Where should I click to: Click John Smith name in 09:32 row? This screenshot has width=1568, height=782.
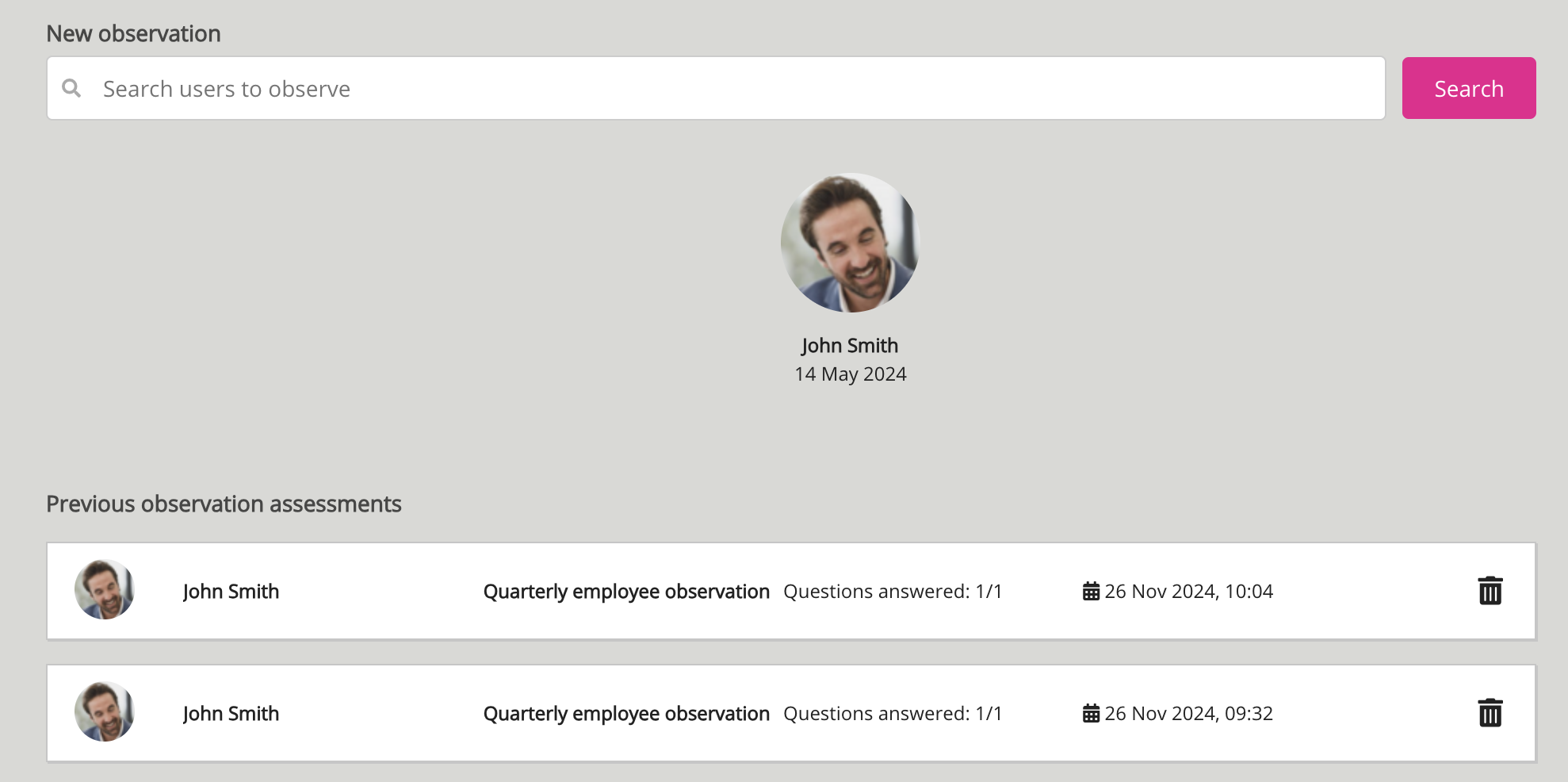tap(231, 714)
